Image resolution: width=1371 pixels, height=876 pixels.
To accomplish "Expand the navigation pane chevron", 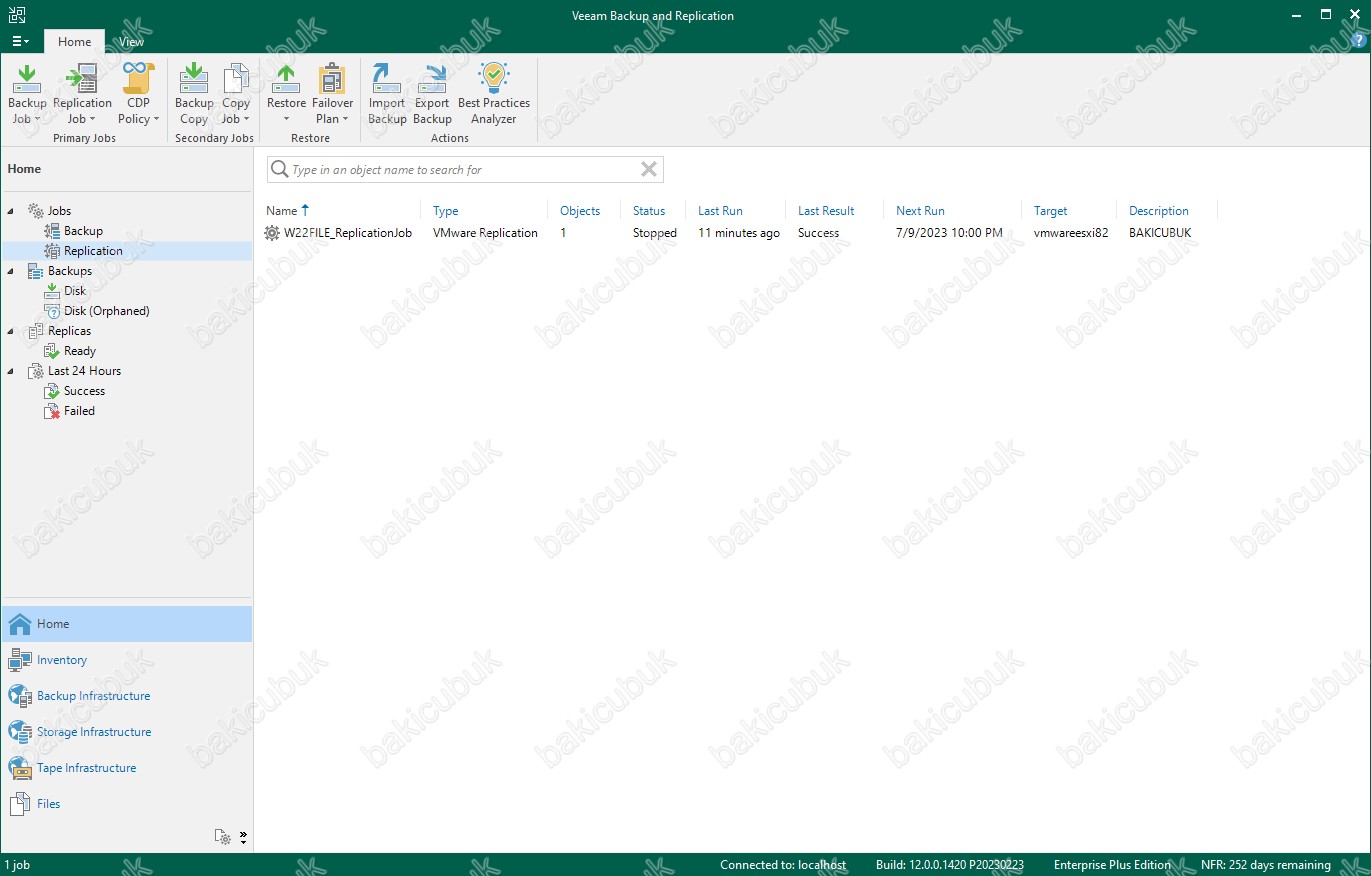I will 243,837.
